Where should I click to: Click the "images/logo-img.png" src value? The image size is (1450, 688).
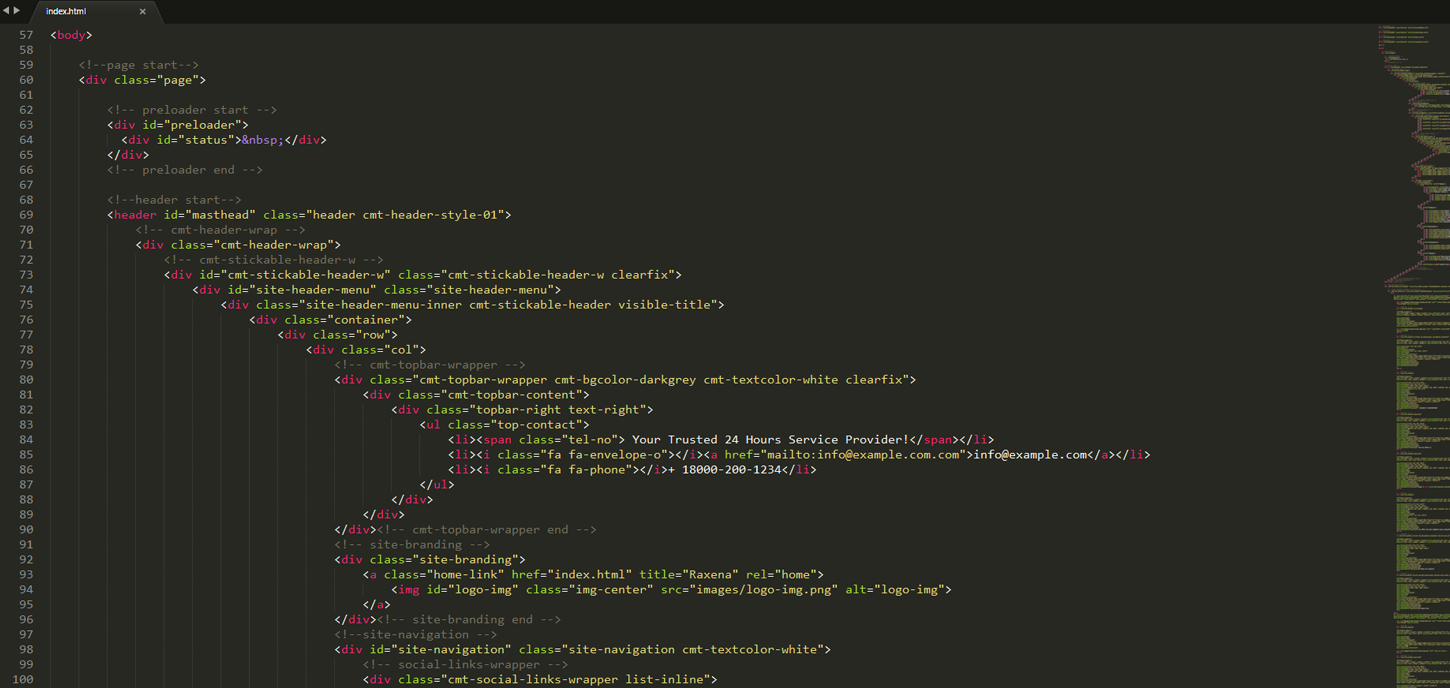[763, 590]
